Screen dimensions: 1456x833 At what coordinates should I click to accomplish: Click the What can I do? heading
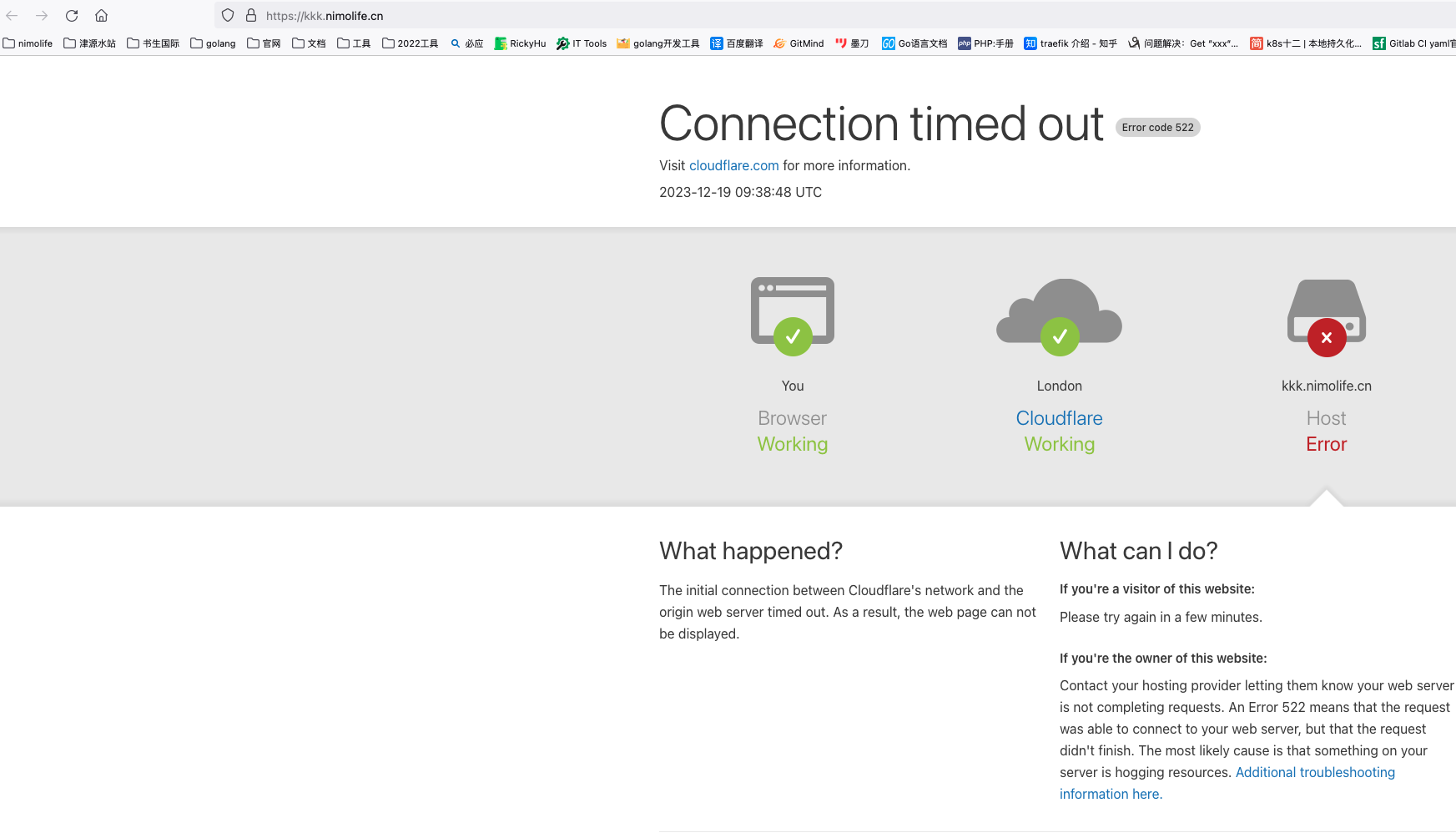(x=1139, y=551)
